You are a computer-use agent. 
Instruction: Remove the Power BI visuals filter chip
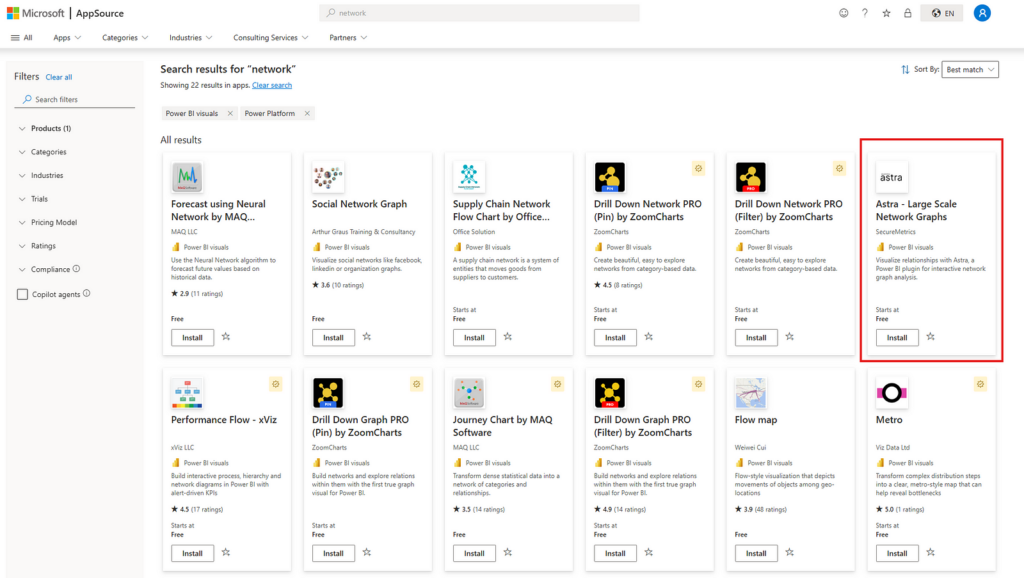point(230,114)
